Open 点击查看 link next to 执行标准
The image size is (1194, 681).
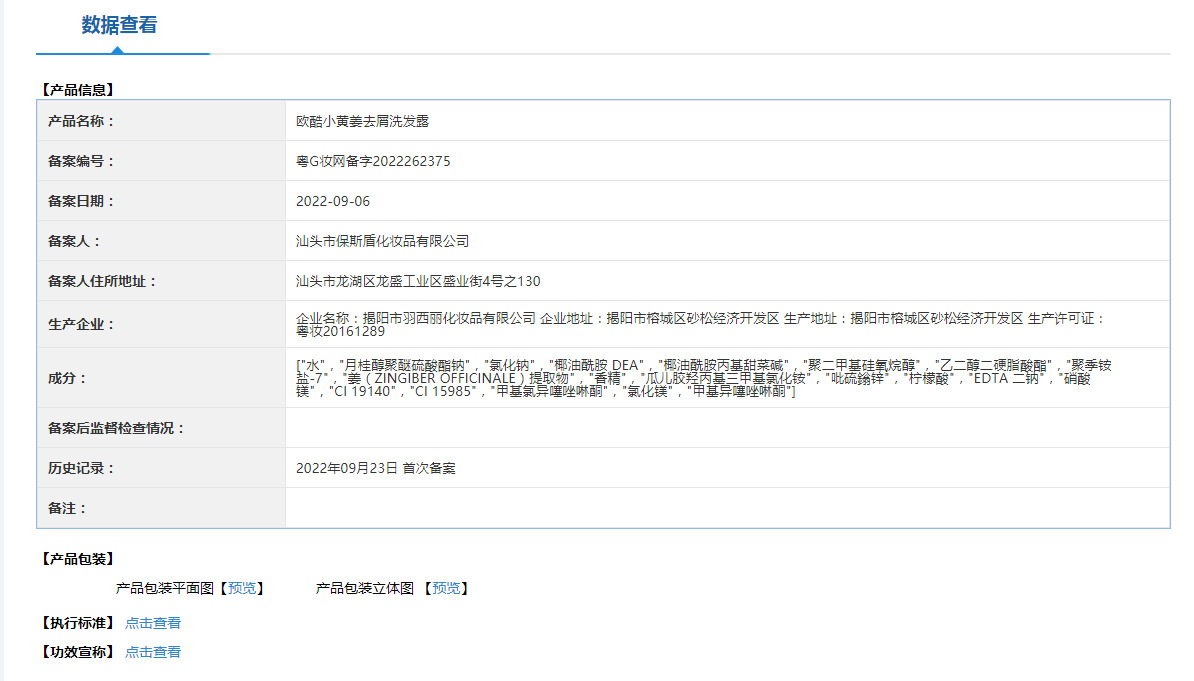point(153,623)
